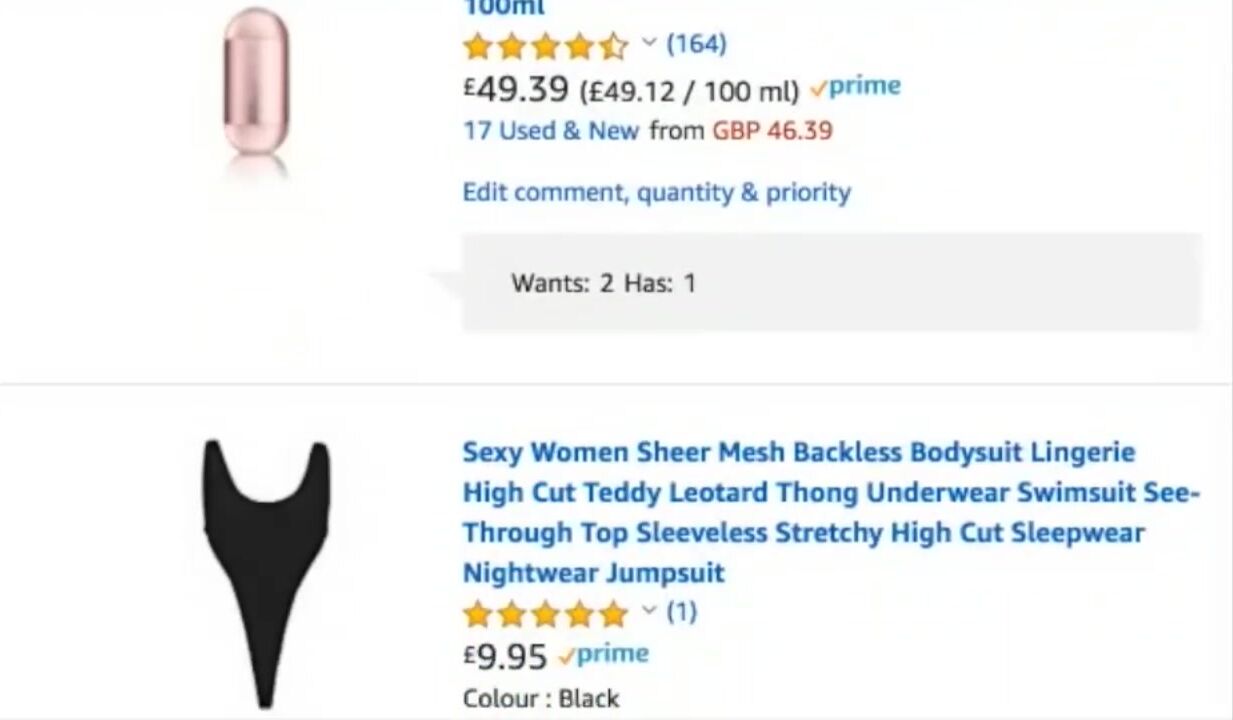Open the single review count link (1)

[681, 611]
